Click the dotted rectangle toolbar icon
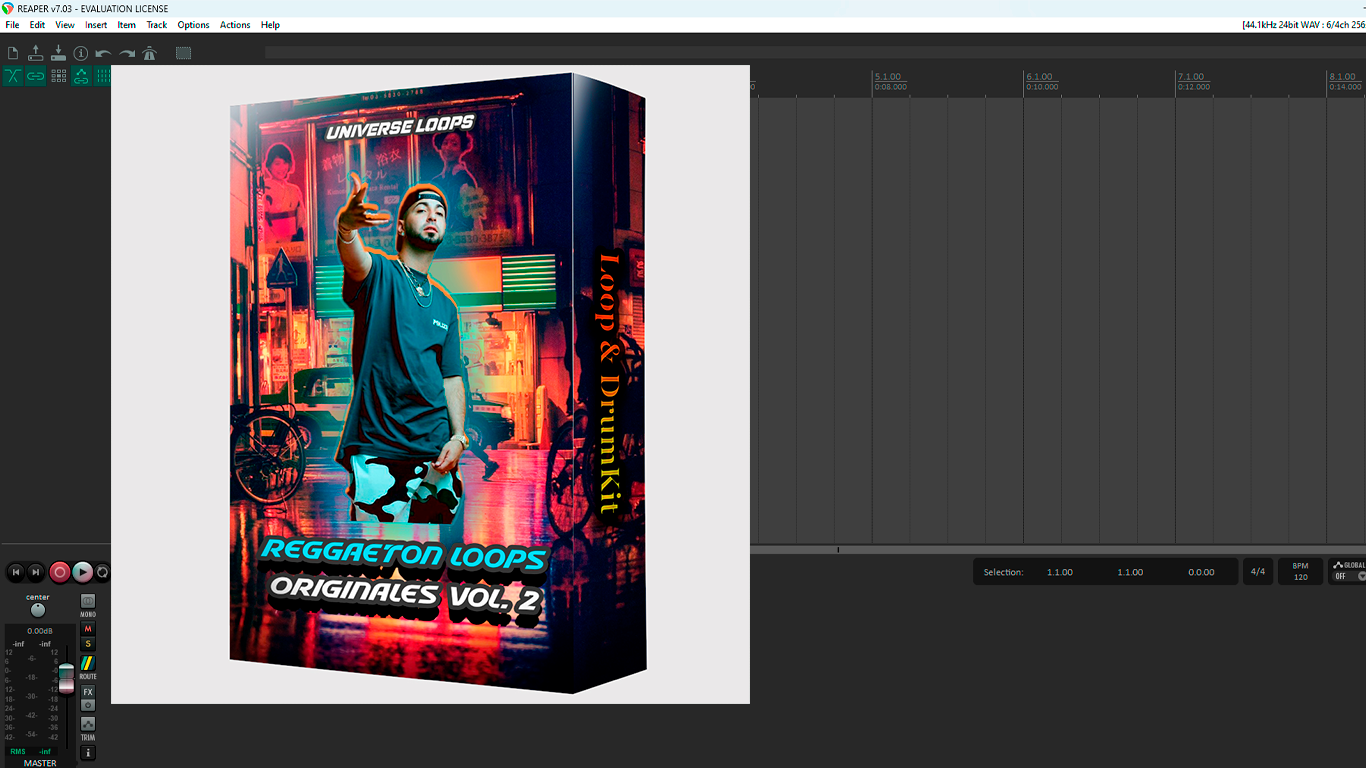The width and height of the screenshot is (1366, 768). click(184, 53)
